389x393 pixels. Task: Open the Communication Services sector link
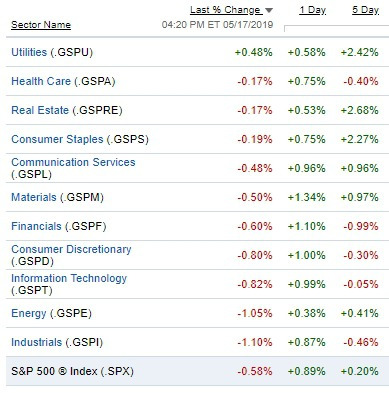tap(73, 162)
